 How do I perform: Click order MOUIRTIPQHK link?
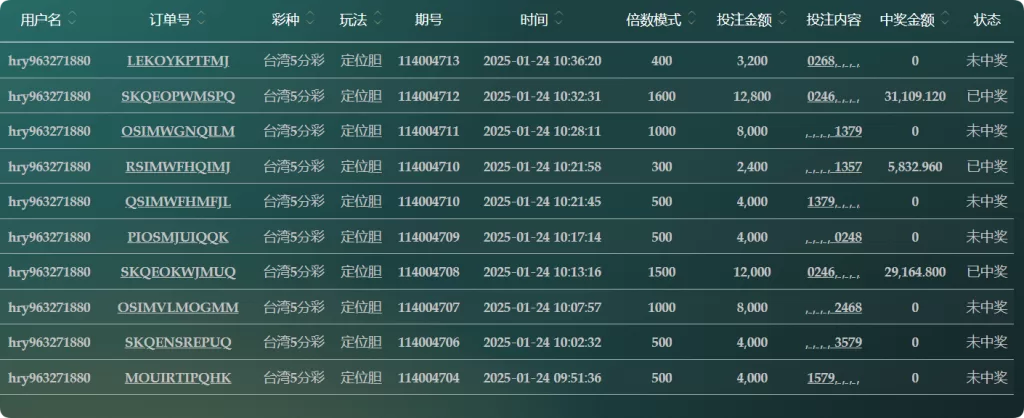(x=178, y=378)
